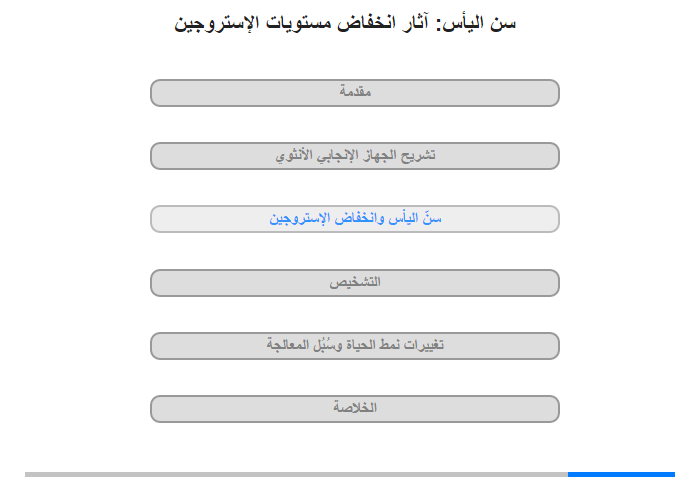The height and width of the screenshot is (480, 700).
Task: Go to the التشخيص section
Action: coord(355,283)
